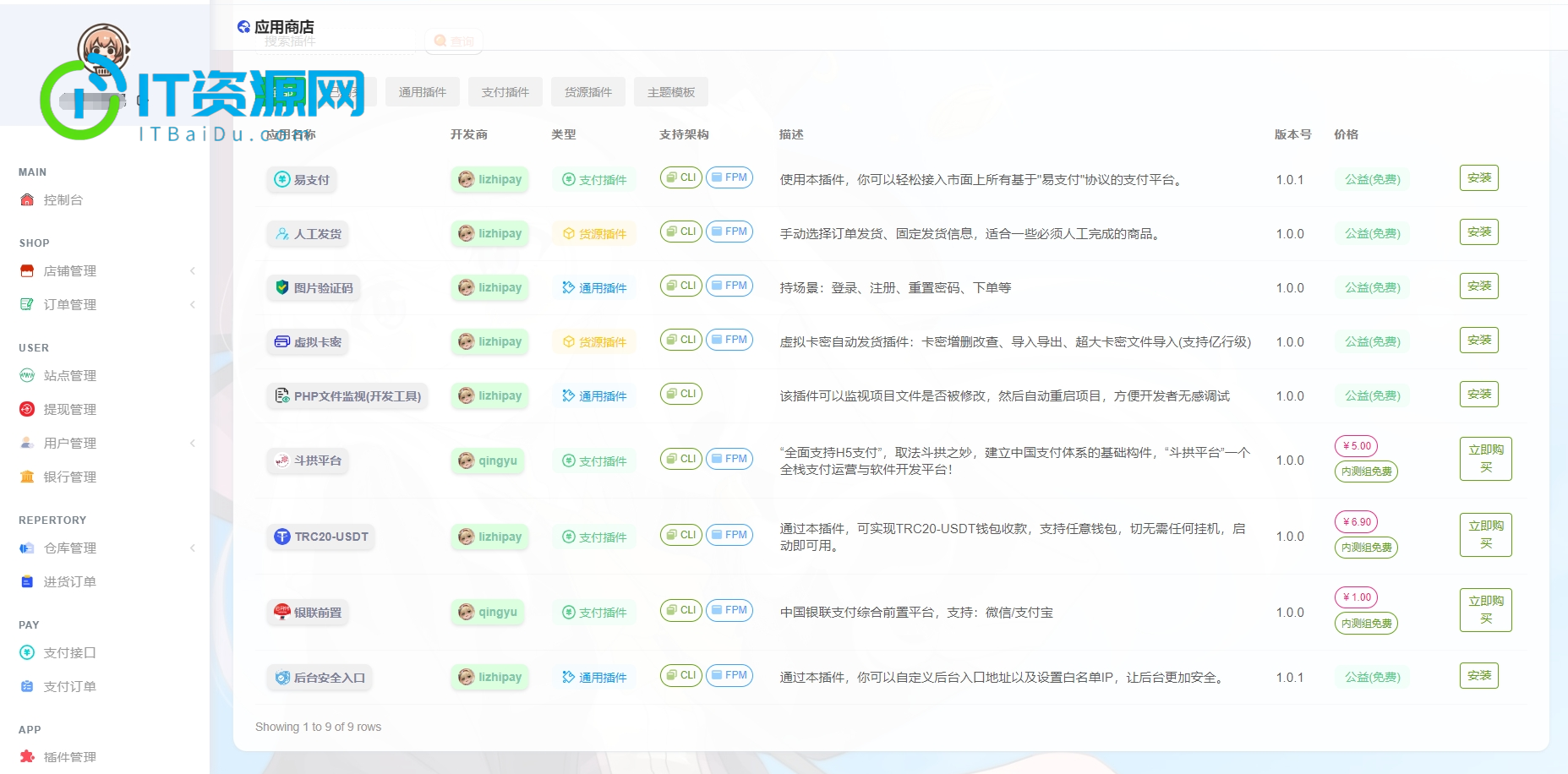1568x774 pixels.
Task: Switch to the 主题模板 filter tab
Action: pyautogui.click(x=671, y=92)
